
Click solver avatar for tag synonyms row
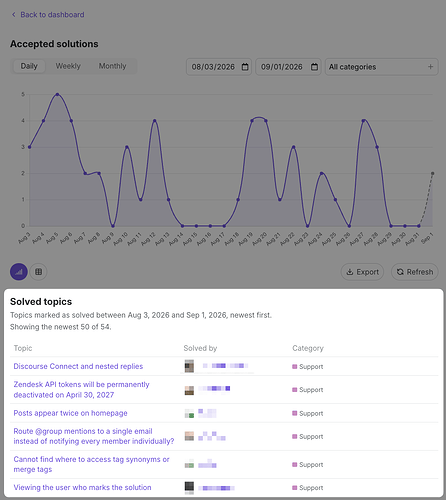point(189,464)
